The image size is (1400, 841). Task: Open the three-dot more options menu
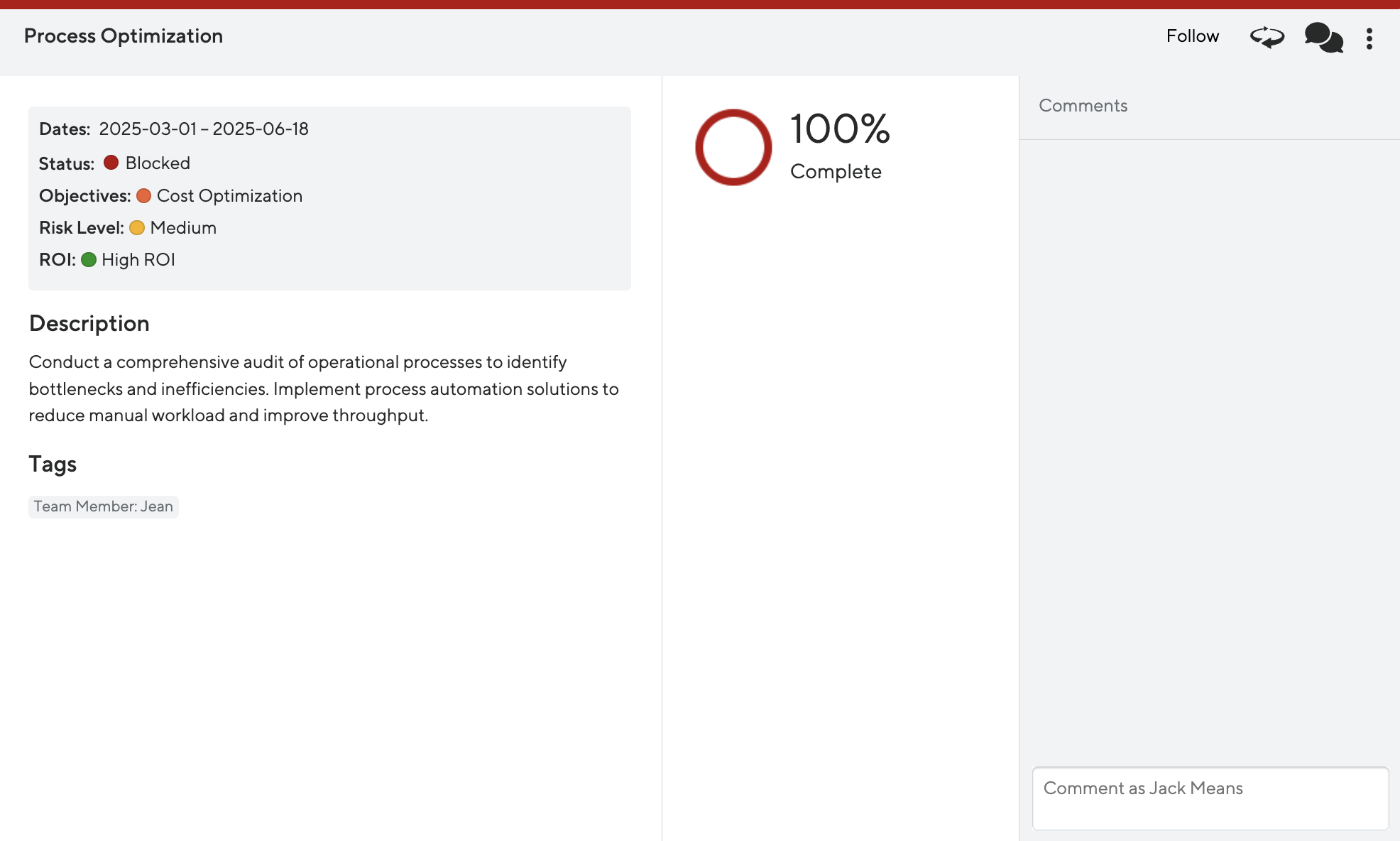click(x=1369, y=38)
